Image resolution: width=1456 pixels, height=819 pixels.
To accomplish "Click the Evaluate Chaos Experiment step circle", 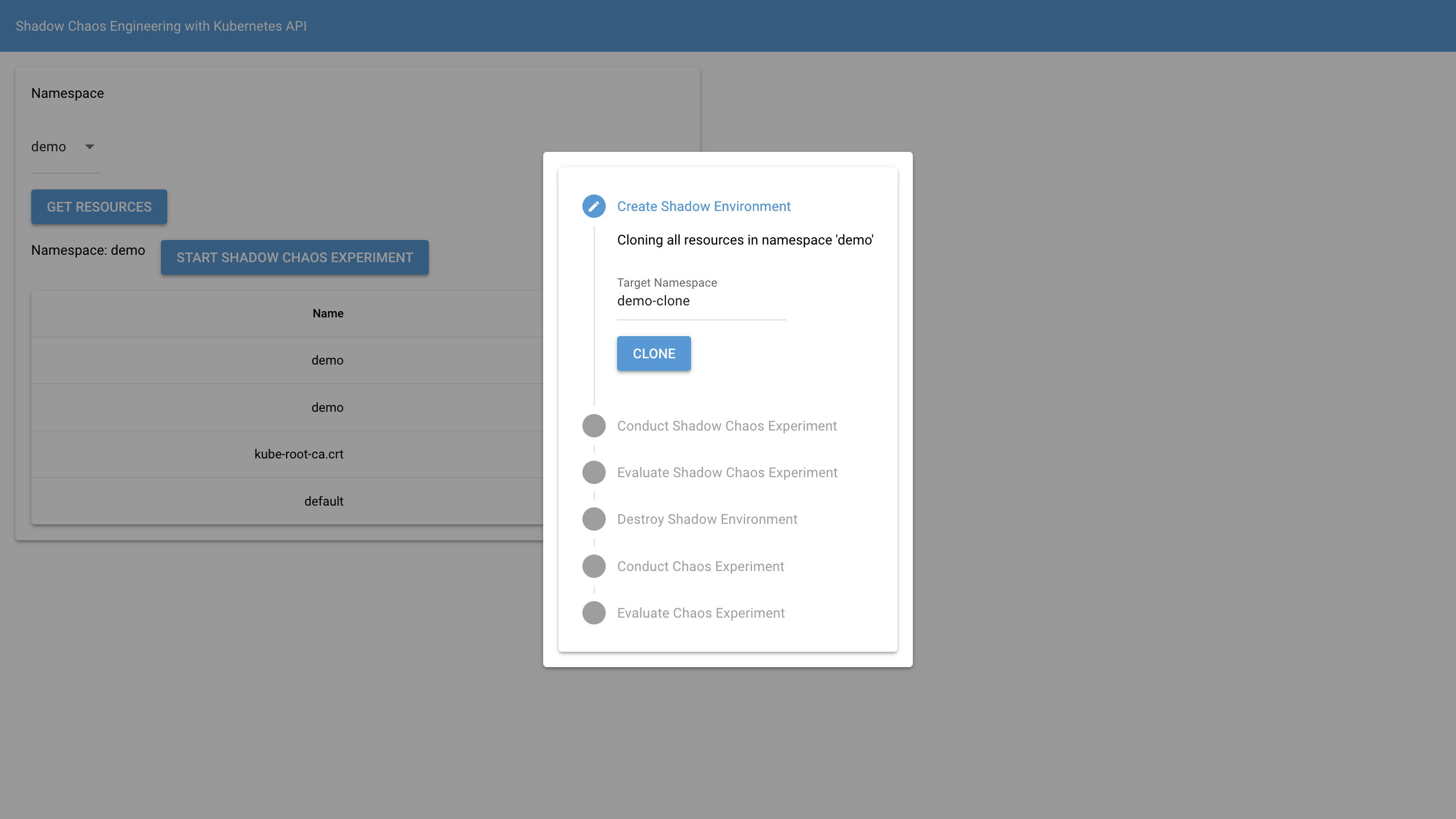I will 594,613.
